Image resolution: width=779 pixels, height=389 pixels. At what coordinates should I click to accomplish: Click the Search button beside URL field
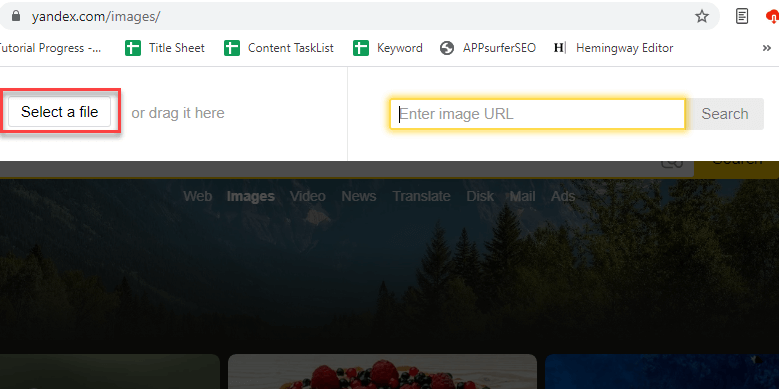point(724,114)
